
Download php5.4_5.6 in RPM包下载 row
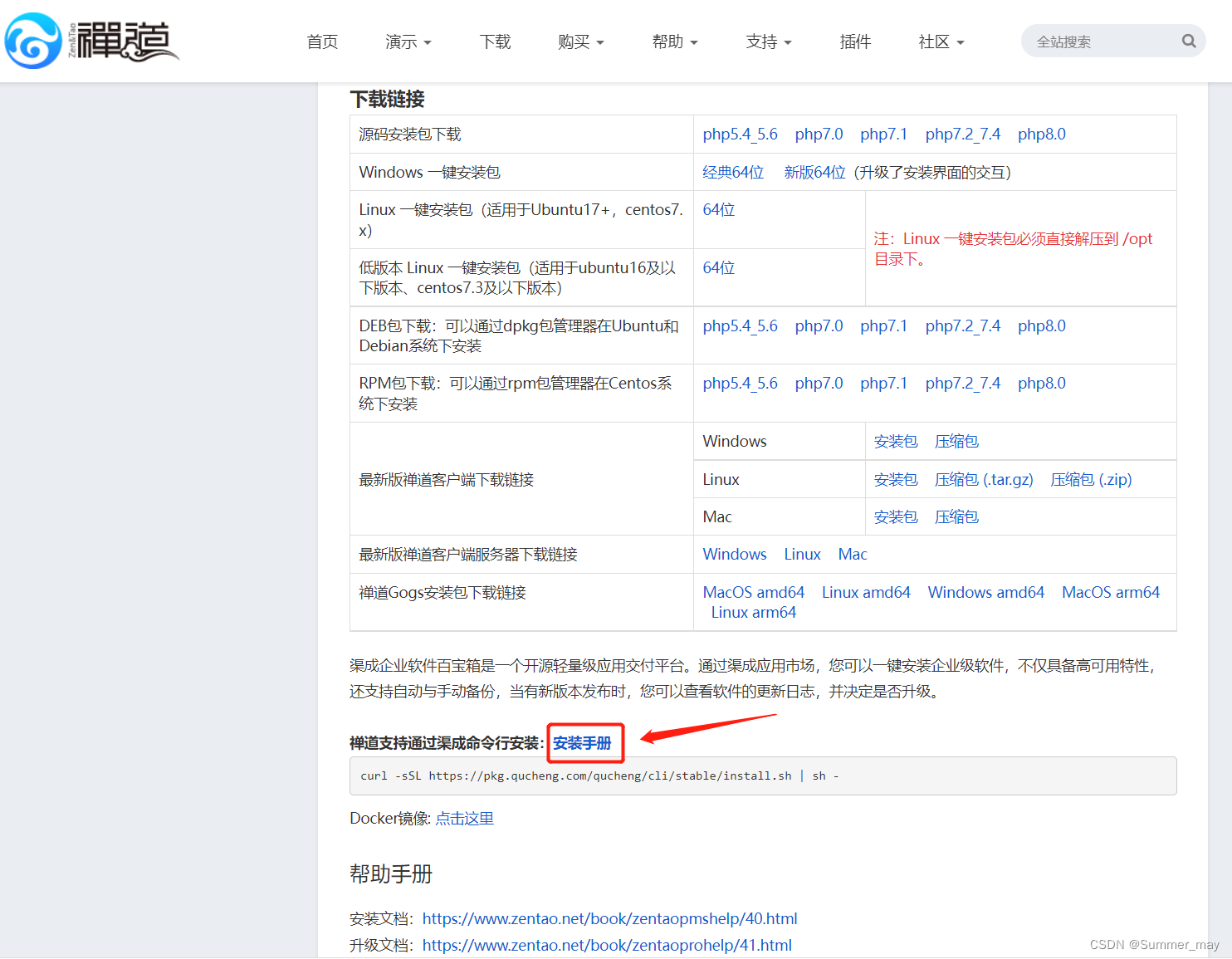(740, 384)
